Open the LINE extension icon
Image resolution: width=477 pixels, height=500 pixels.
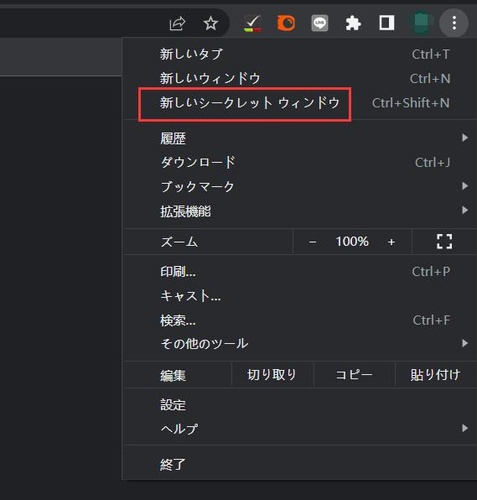pyautogui.click(x=320, y=23)
